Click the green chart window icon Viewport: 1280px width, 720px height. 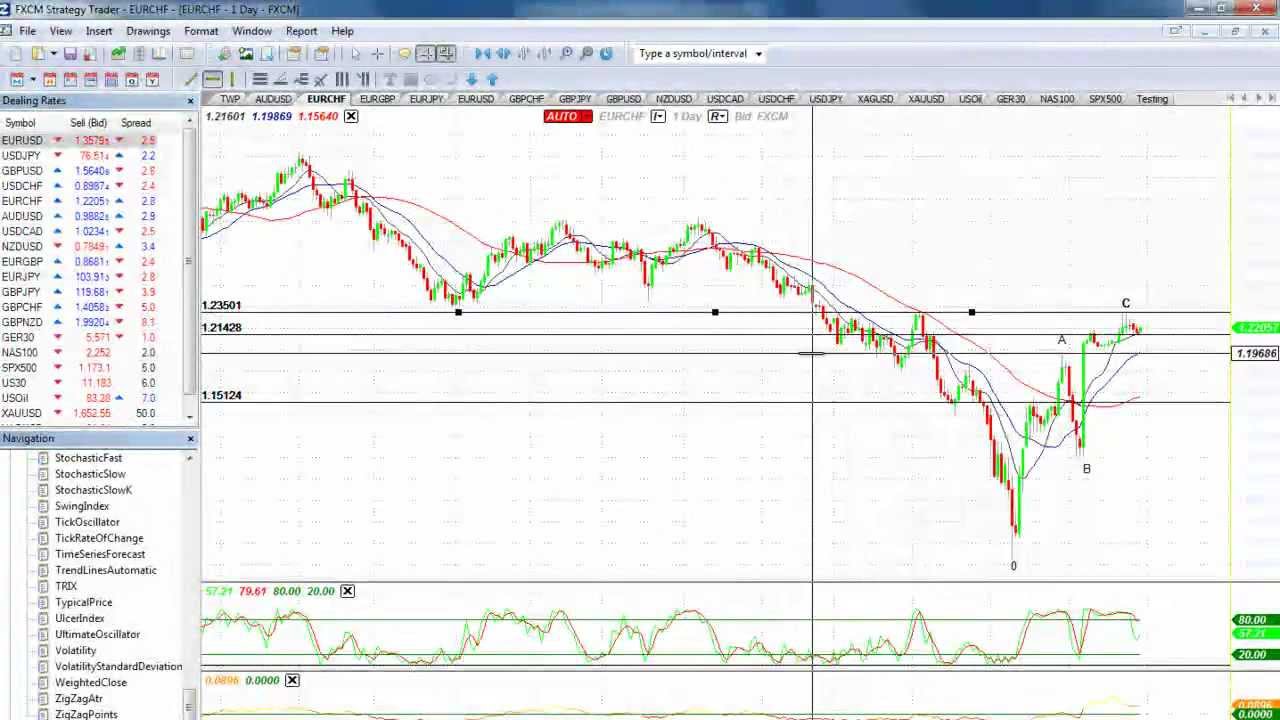point(118,54)
